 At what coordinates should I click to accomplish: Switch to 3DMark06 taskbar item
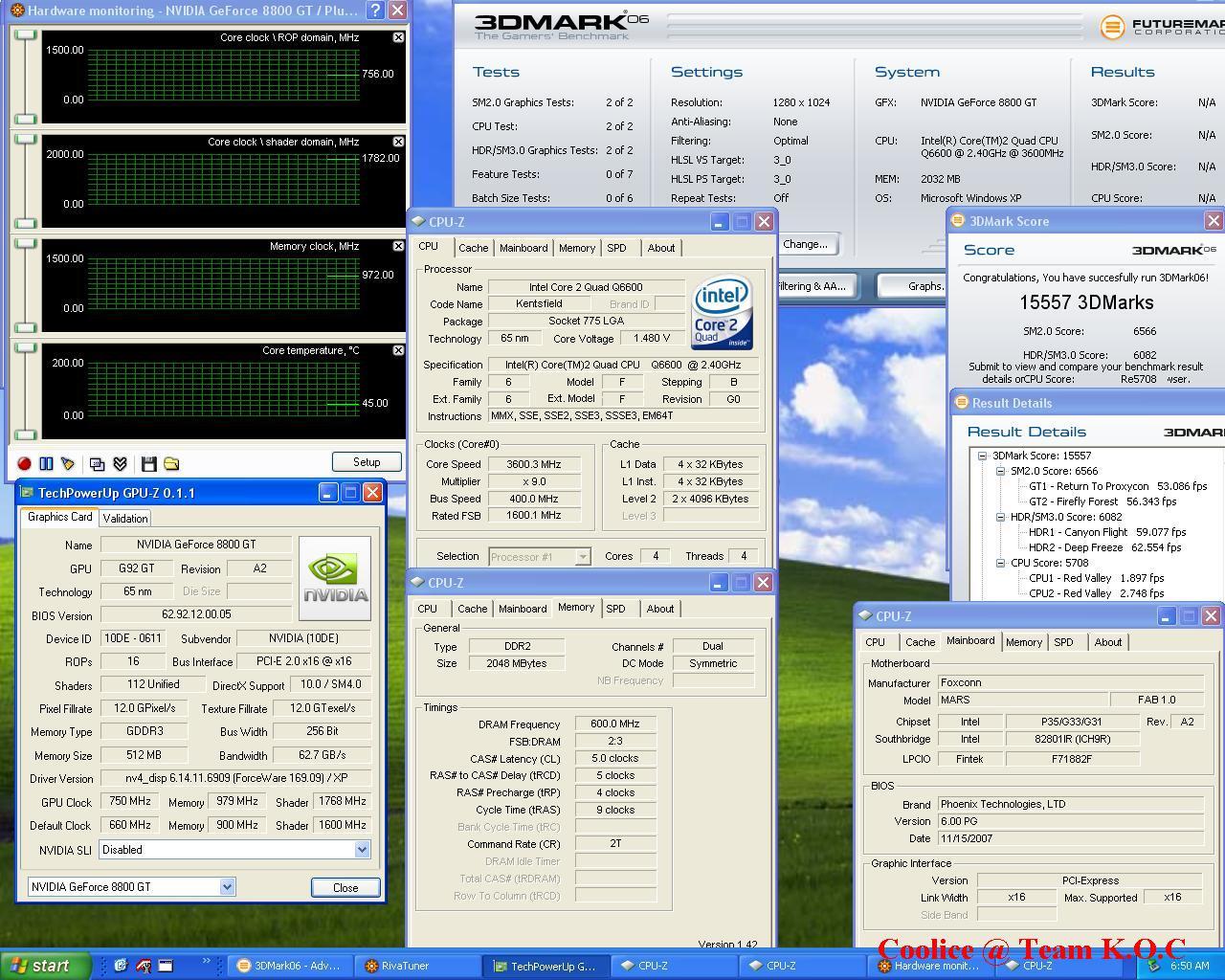[x=289, y=966]
